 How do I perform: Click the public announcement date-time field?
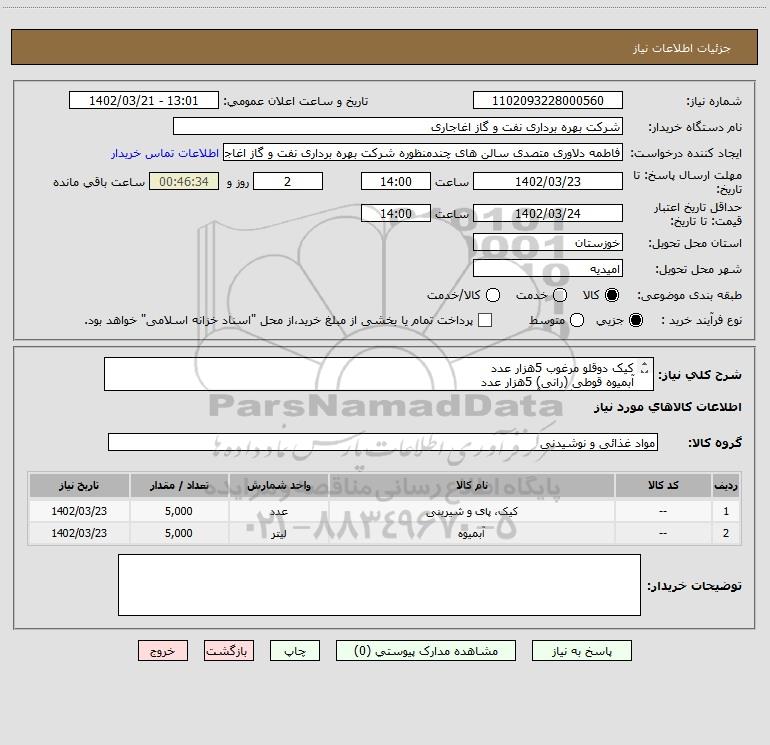click(143, 101)
